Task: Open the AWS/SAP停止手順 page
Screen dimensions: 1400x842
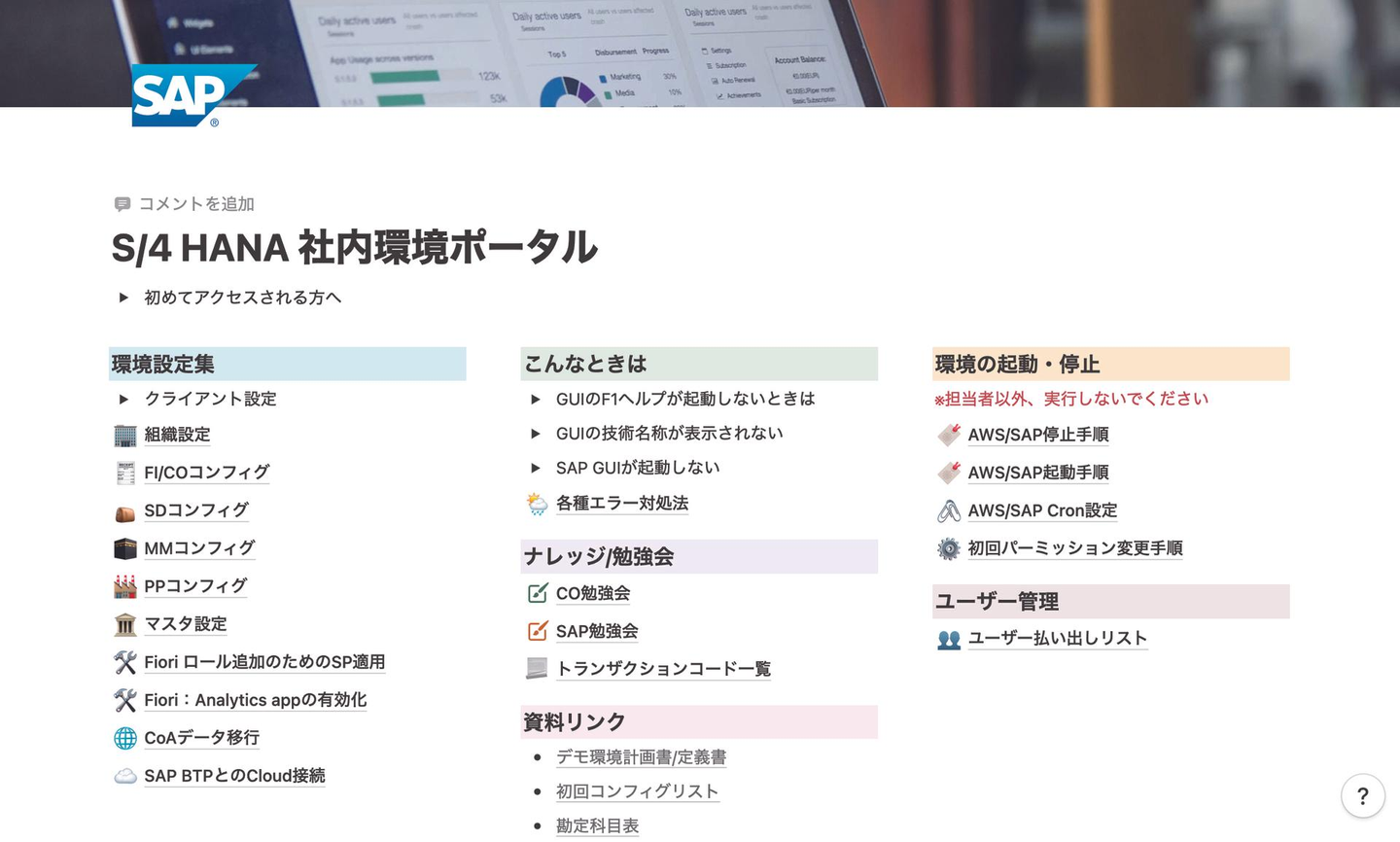Action: point(1038,435)
